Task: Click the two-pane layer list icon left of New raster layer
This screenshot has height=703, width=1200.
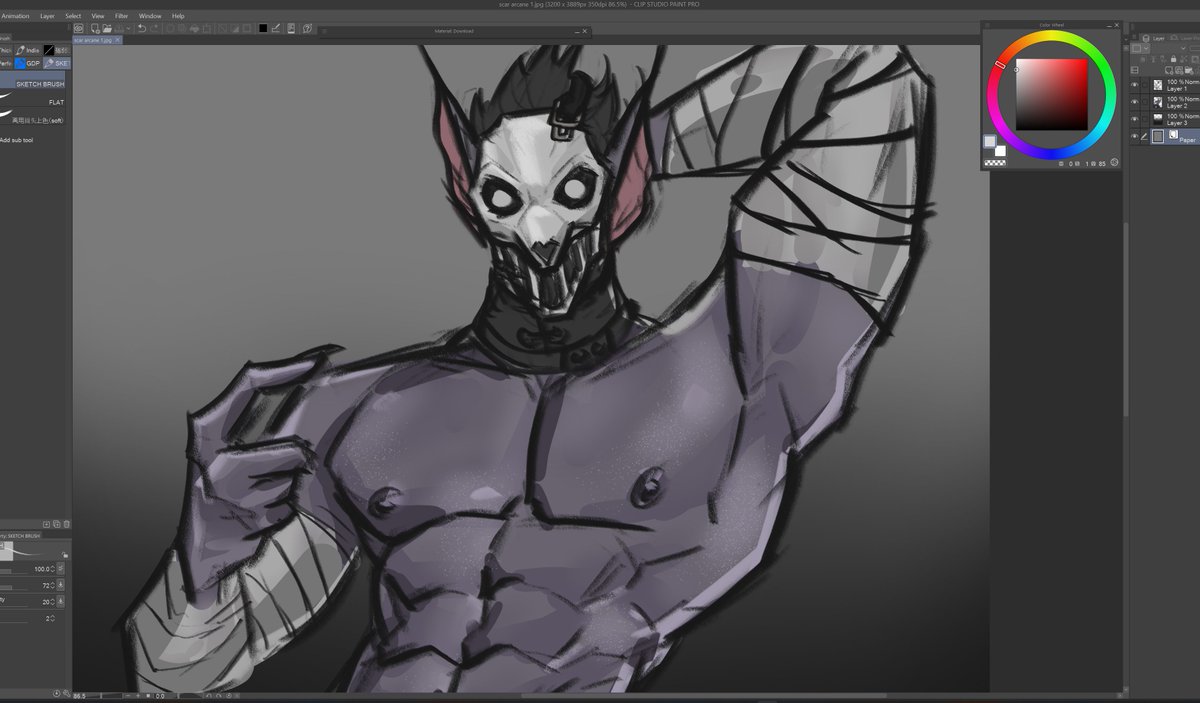Action: (1134, 70)
